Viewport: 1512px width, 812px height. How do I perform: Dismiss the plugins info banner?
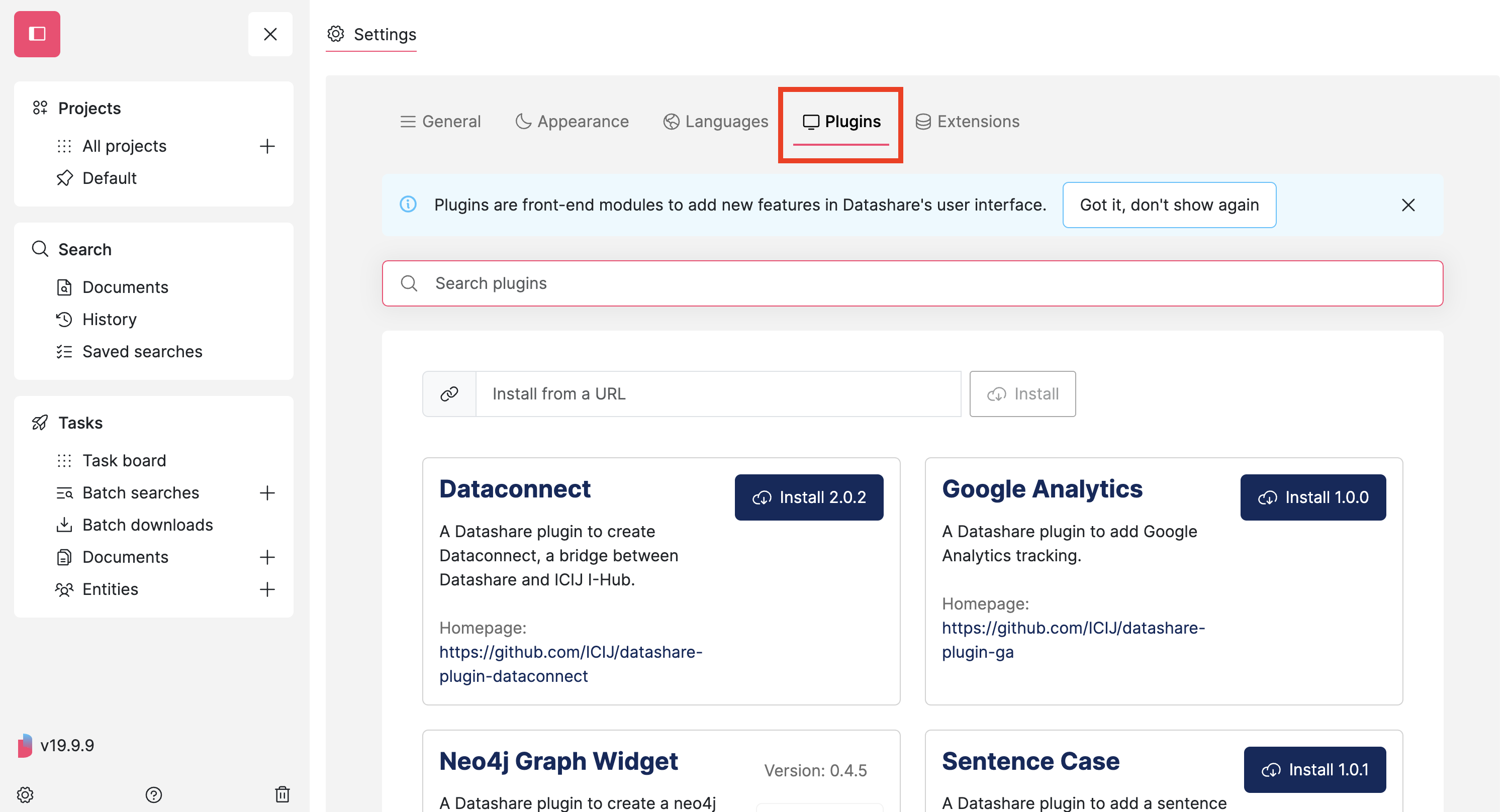[1408, 205]
